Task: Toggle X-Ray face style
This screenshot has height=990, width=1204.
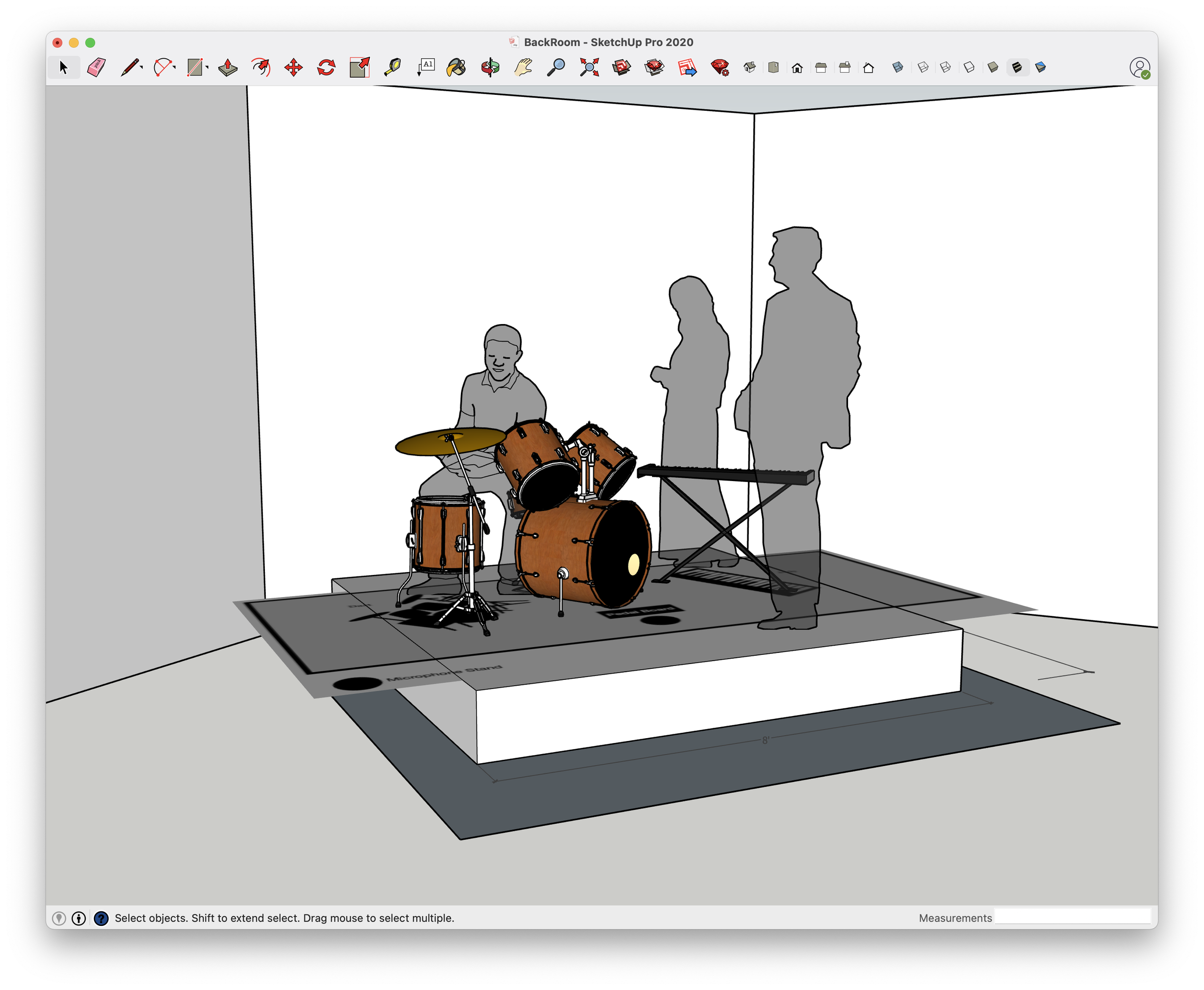Action: (x=898, y=67)
